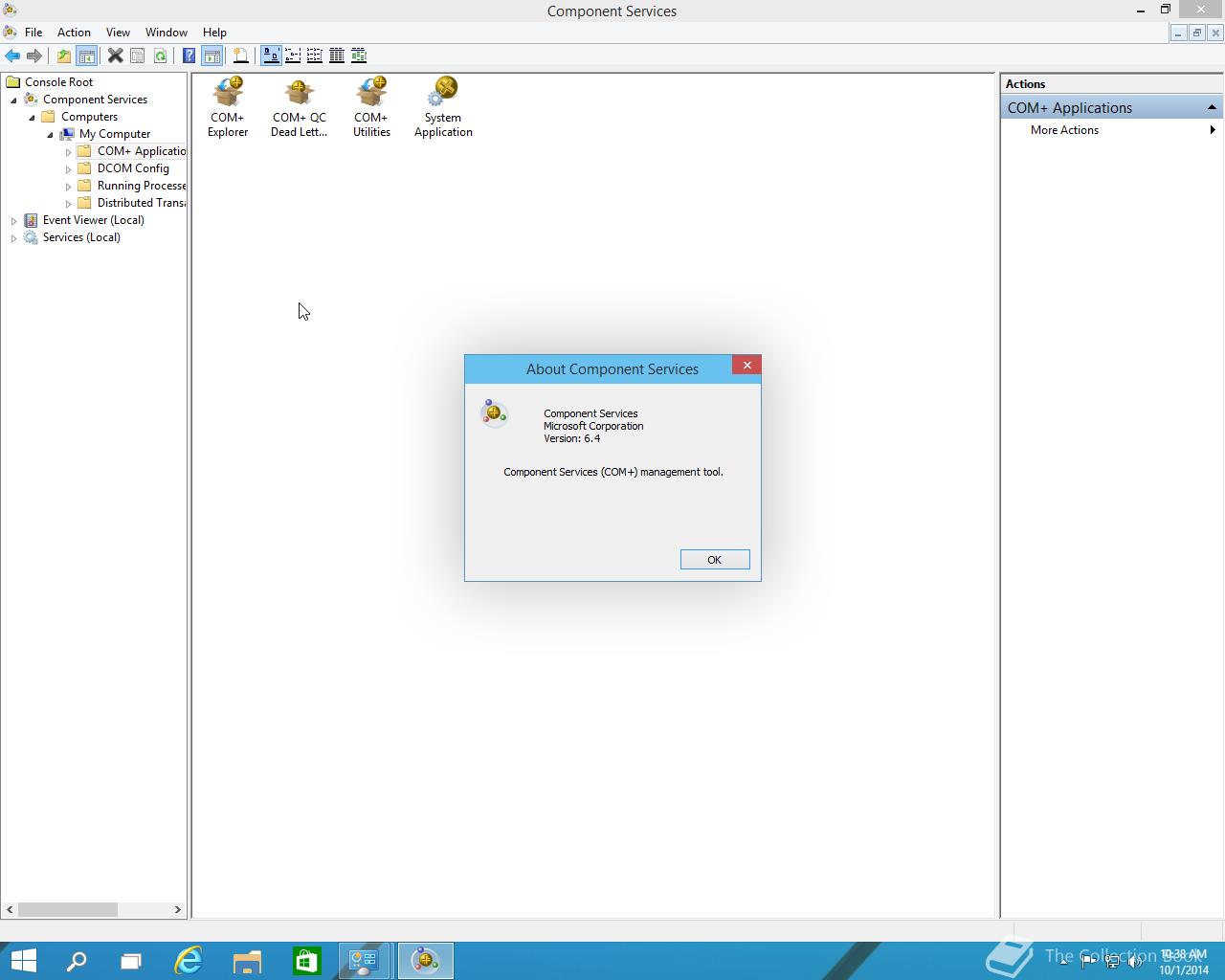Viewport: 1225px width, 980px height.
Task: Open More Actions in Actions pane
Action: [x=1064, y=130]
